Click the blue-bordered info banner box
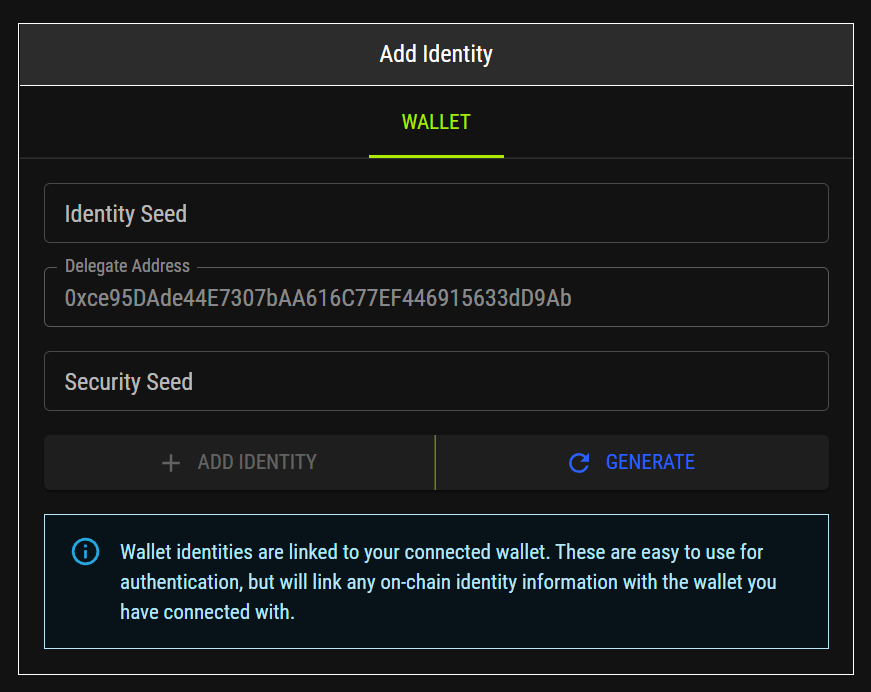871x692 pixels. click(x=436, y=581)
